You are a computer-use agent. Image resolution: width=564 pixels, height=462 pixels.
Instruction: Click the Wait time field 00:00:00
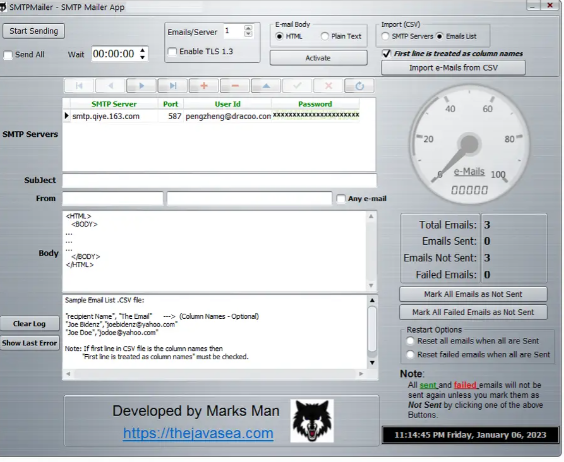click(x=115, y=54)
